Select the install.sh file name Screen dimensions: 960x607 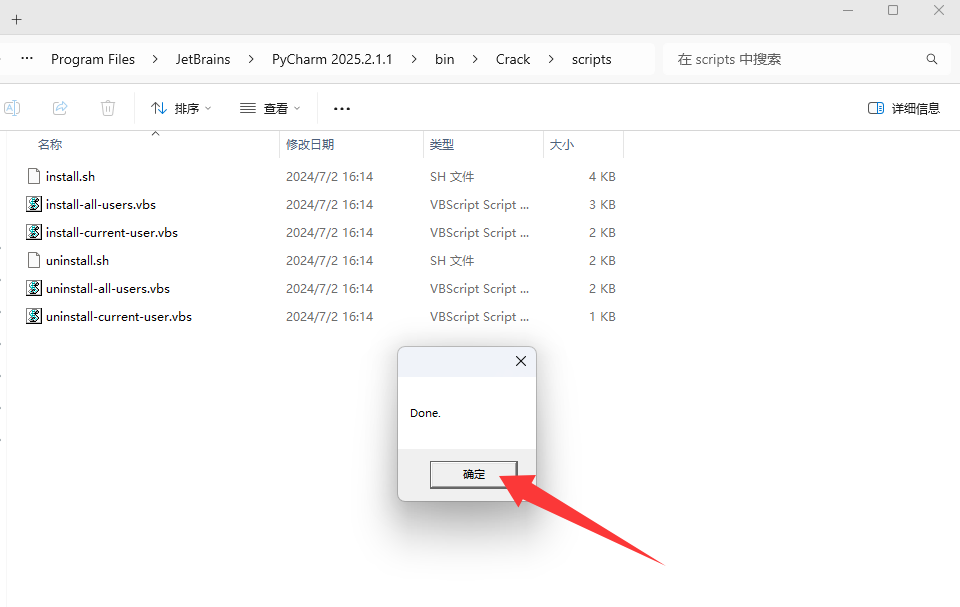[x=70, y=176]
